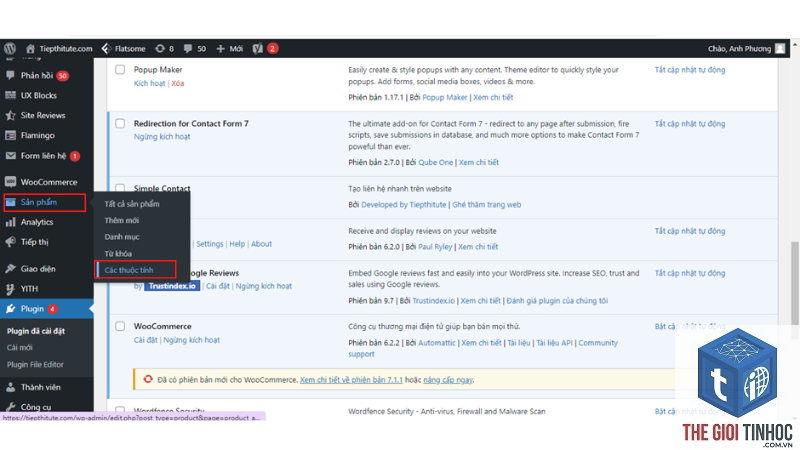The width and height of the screenshot is (800, 450).
Task: Click the Tiếp thị megaphone icon
Action: point(10,242)
